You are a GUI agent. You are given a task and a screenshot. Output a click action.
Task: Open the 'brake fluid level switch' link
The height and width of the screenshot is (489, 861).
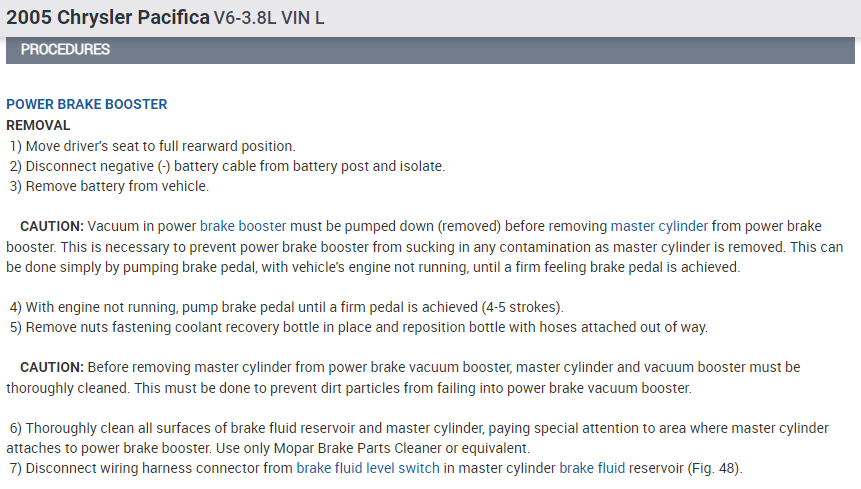367,468
